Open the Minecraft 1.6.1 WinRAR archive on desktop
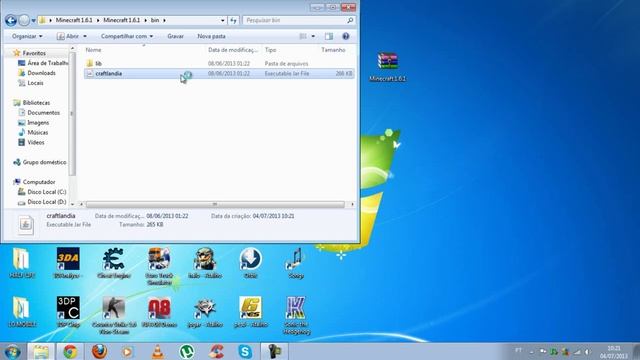 [387, 66]
